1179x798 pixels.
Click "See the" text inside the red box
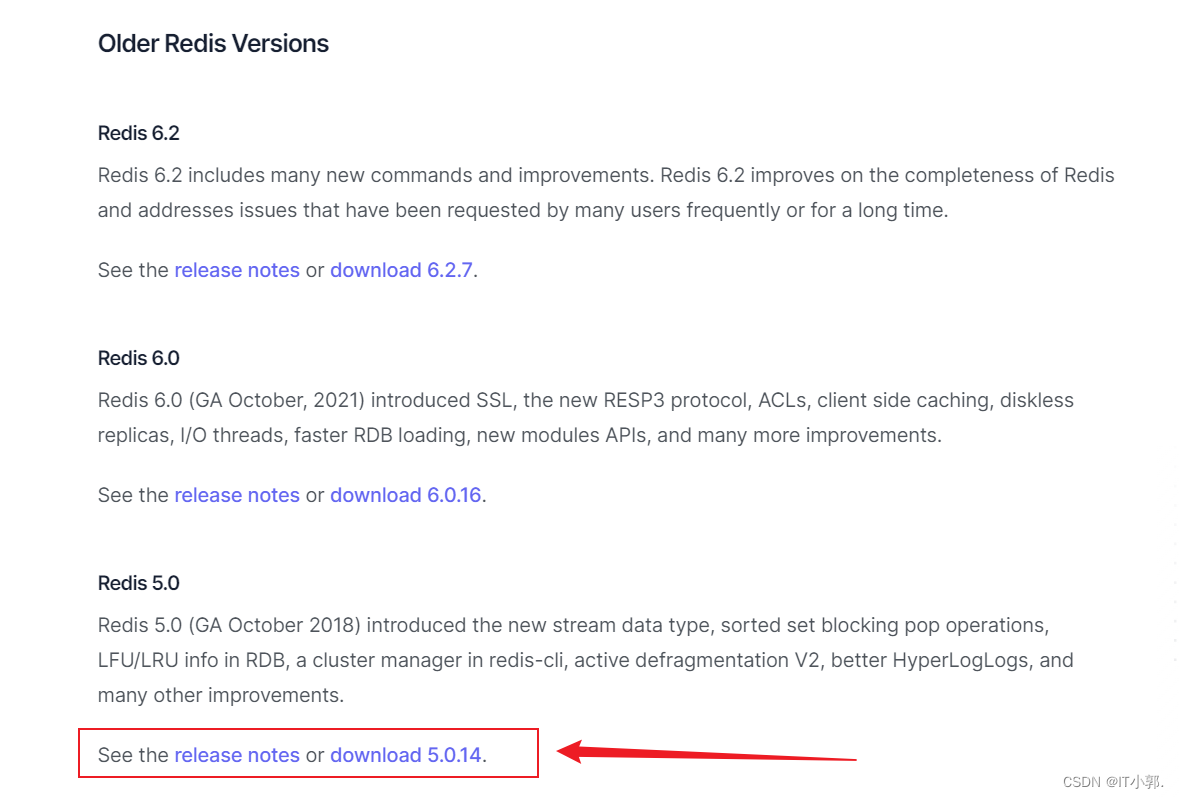tap(133, 755)
